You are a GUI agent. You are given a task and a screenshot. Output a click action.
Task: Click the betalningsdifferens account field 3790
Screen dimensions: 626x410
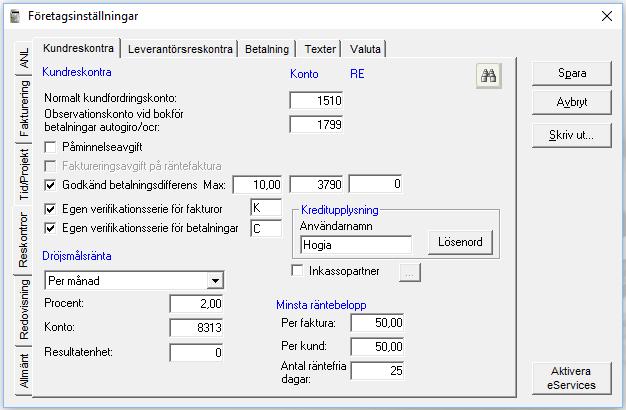316,184
